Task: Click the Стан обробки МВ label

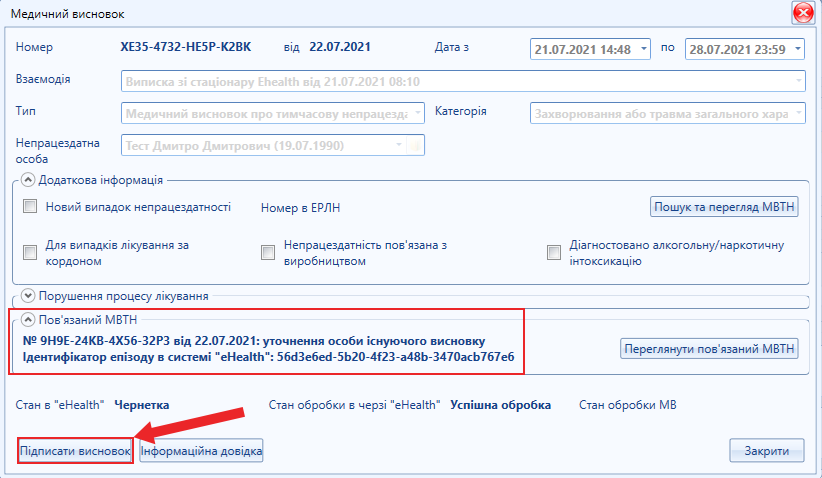Action: (628, 405)
